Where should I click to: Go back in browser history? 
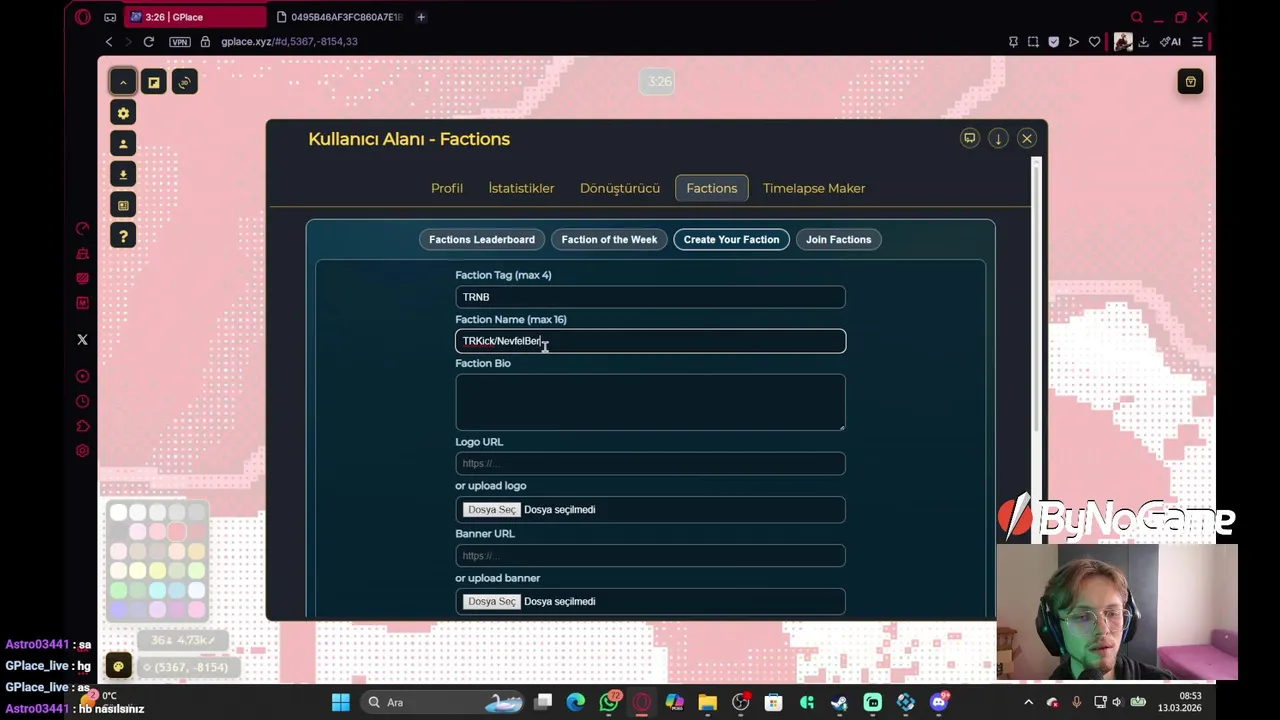point(109,42)
